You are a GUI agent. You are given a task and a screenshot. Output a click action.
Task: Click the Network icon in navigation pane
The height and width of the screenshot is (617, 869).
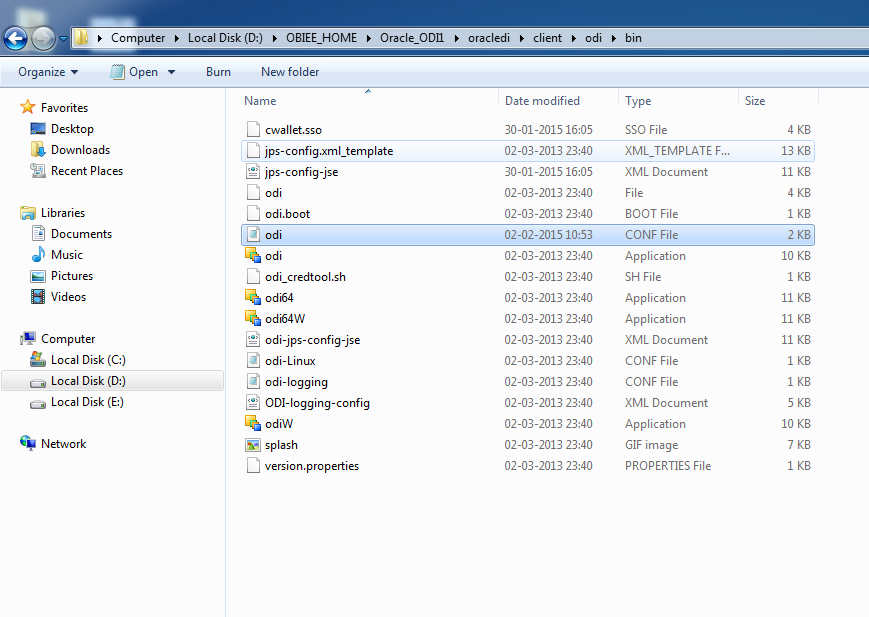(28, 443)
